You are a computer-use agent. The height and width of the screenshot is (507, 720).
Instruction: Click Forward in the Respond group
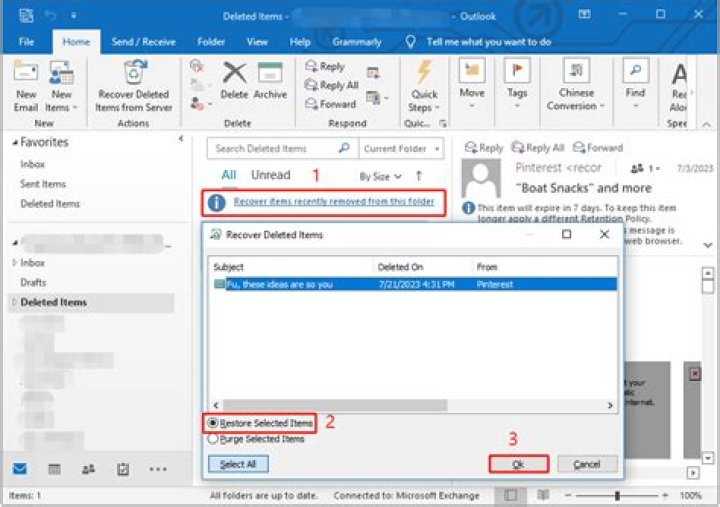pos(331,104)
